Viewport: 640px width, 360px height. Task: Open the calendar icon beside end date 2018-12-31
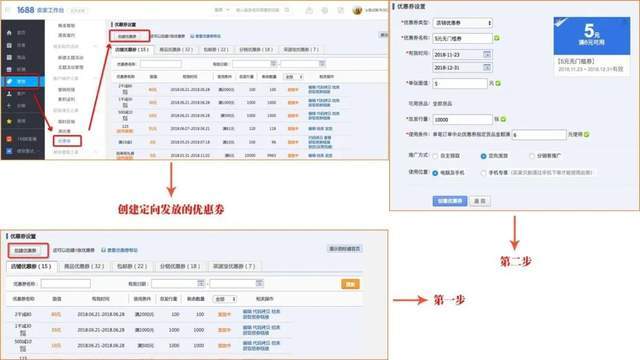pos(487,67)
